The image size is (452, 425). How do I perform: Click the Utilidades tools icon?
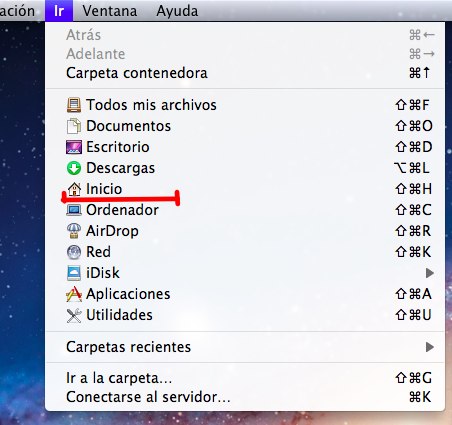pos(74,315)
